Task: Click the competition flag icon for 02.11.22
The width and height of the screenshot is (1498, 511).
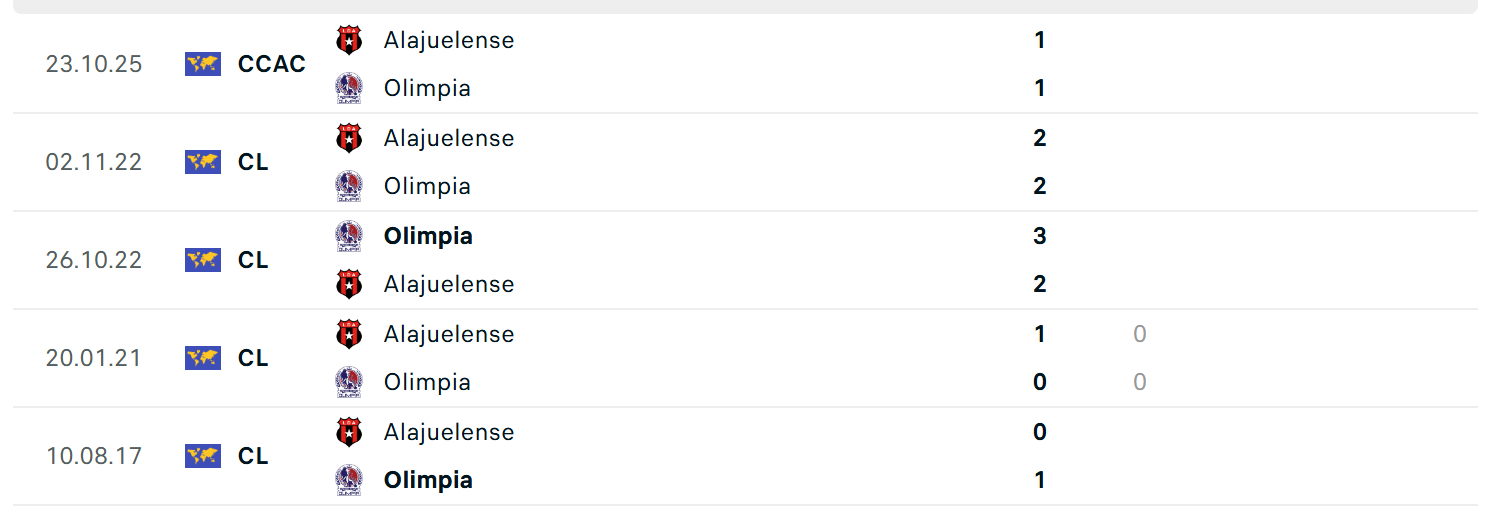Action: click(x=202, y=162)
